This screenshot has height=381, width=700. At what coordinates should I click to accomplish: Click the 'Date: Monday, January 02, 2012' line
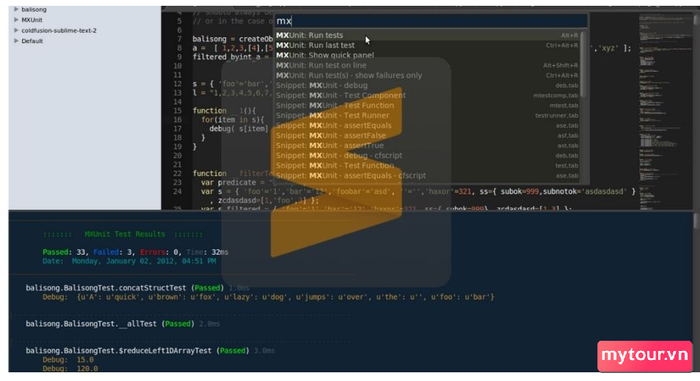point(129,261)
